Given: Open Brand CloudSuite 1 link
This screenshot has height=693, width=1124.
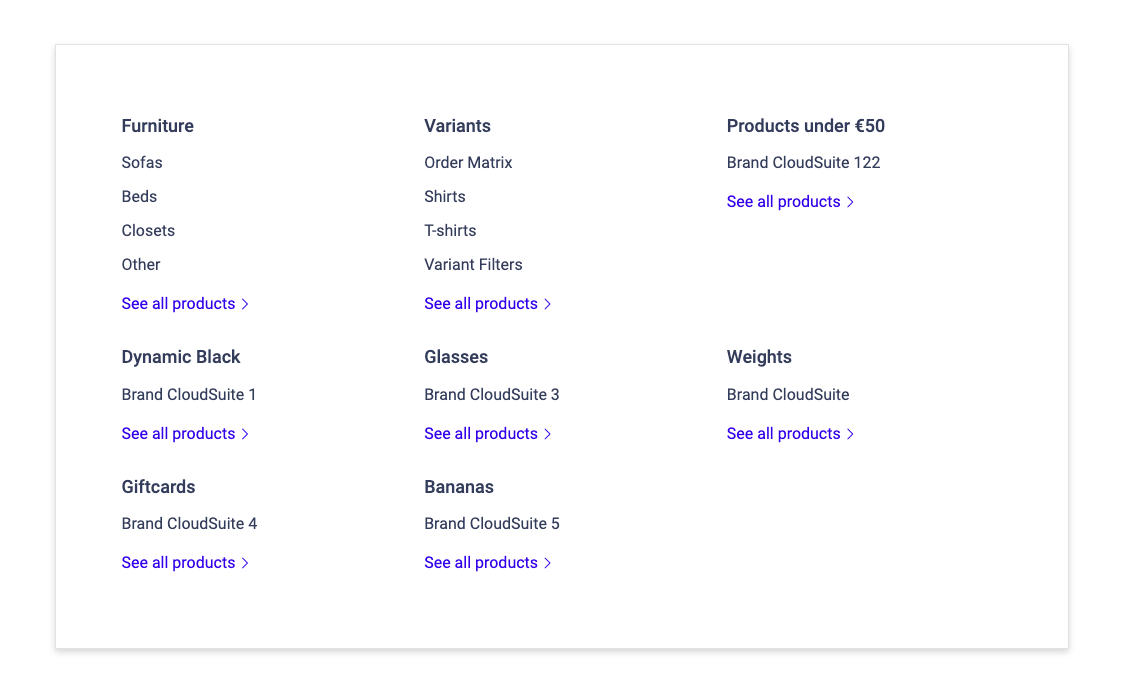Looking at the screenshot, I should click(x=189, y=394).
